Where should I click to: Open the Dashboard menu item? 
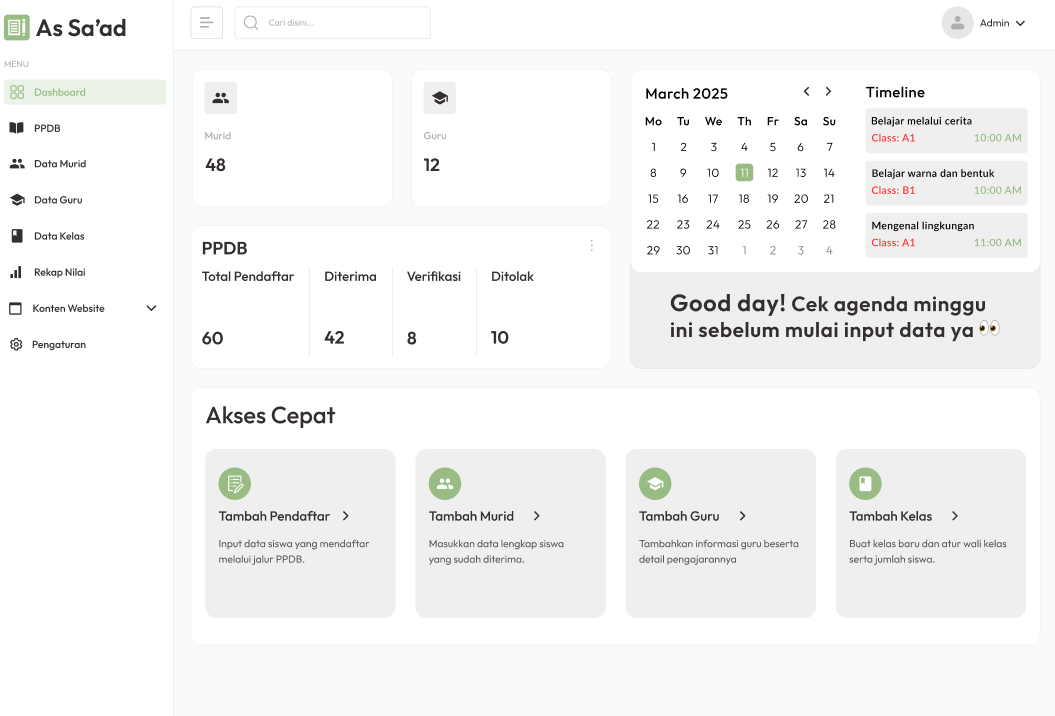click(x=85, y=92)
